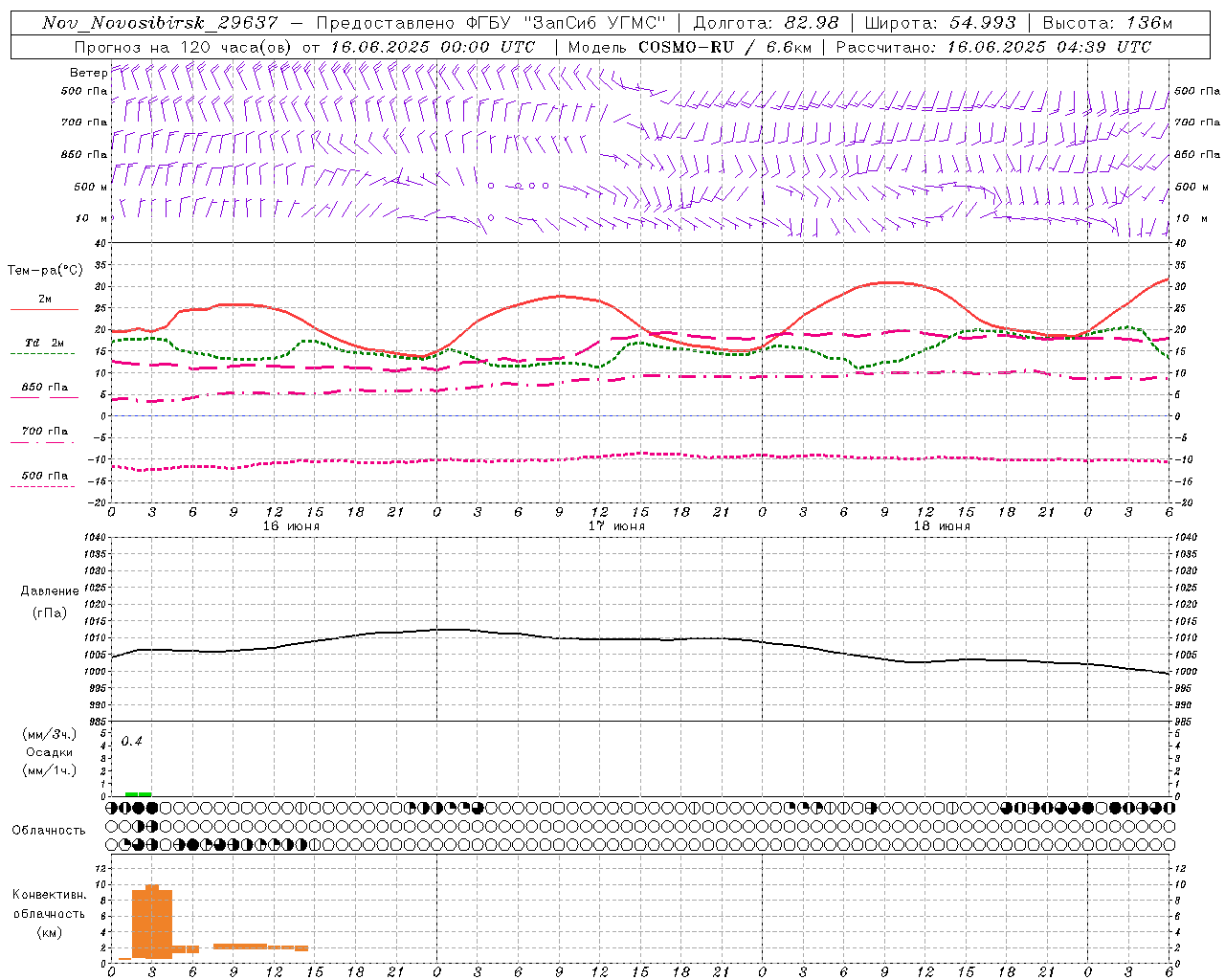This screenshot has height=980, width=1225.
Task: Click the station title Nov_Novosibirsk_29637
Action: 160,23
